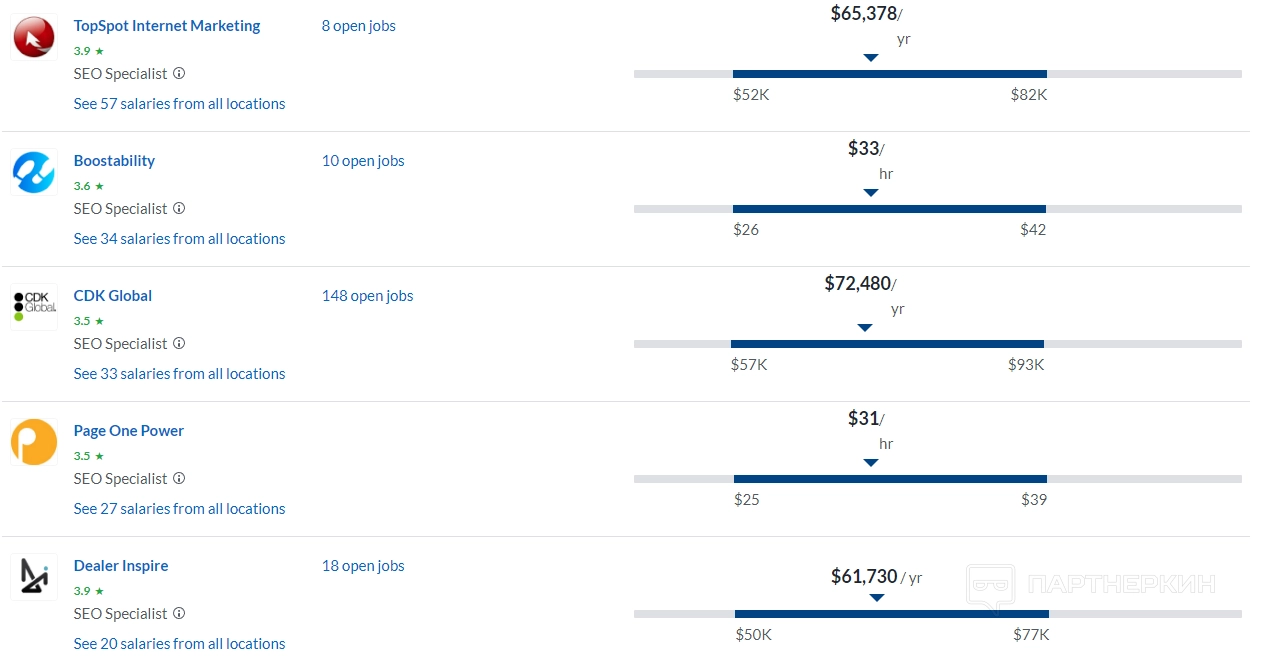Click info icon beside Dealer Inspire SEO Specialist

[x=179, y=613]
